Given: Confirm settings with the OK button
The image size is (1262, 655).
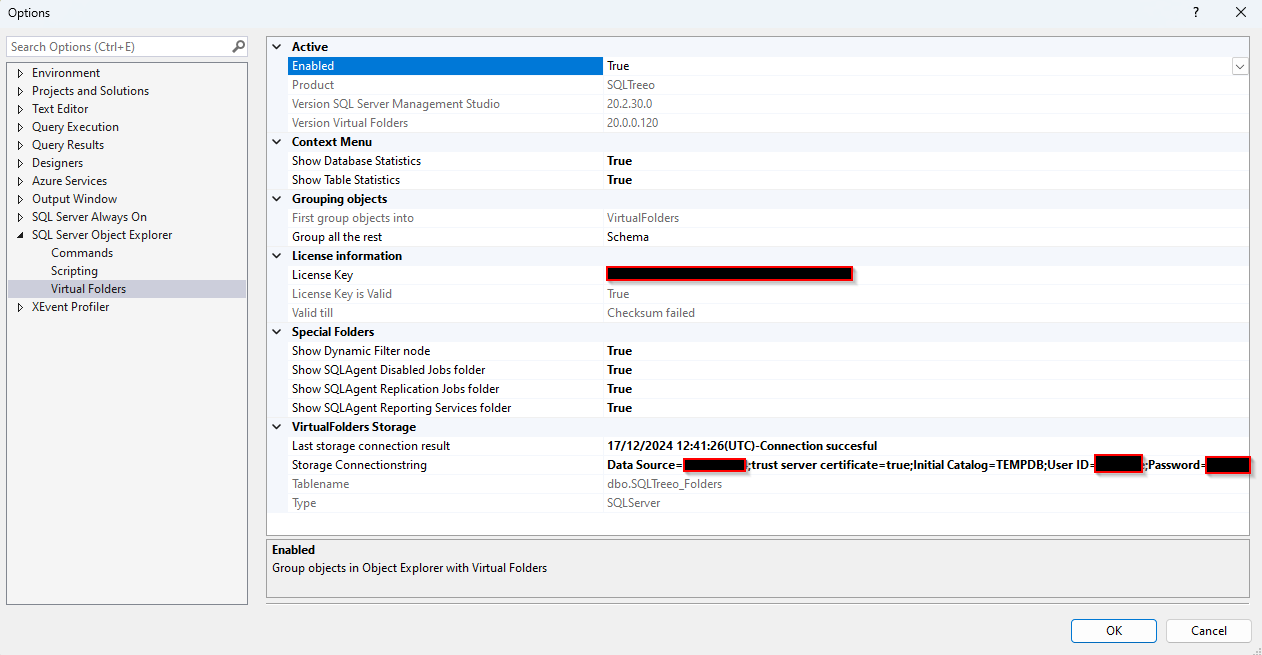Looking at the screenshot, I should [1113, 631].
